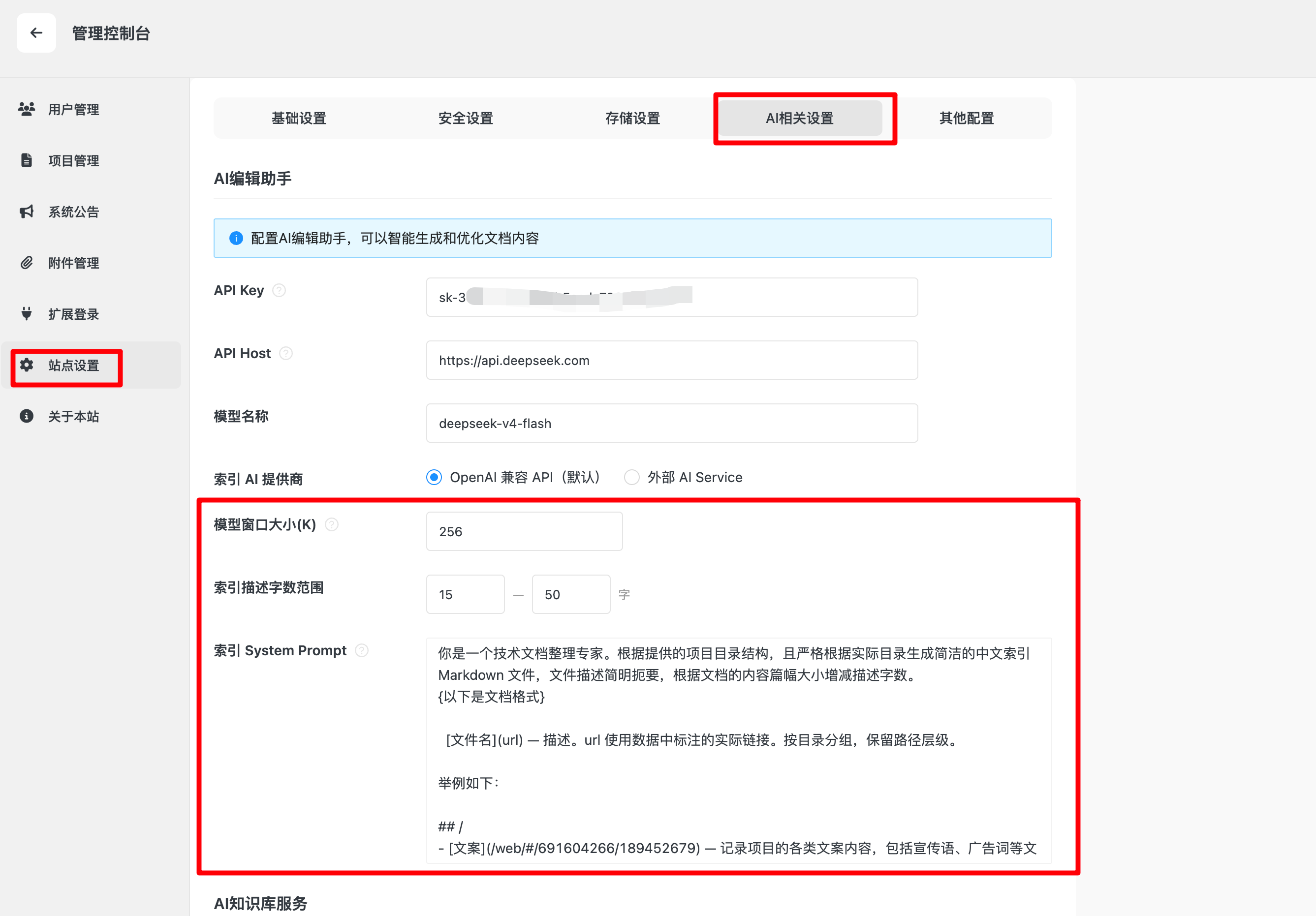The width and height of the screenshot is (1316, 916).
Task: Click the 管理控制台 page title
Action: (x=111, y=33)
